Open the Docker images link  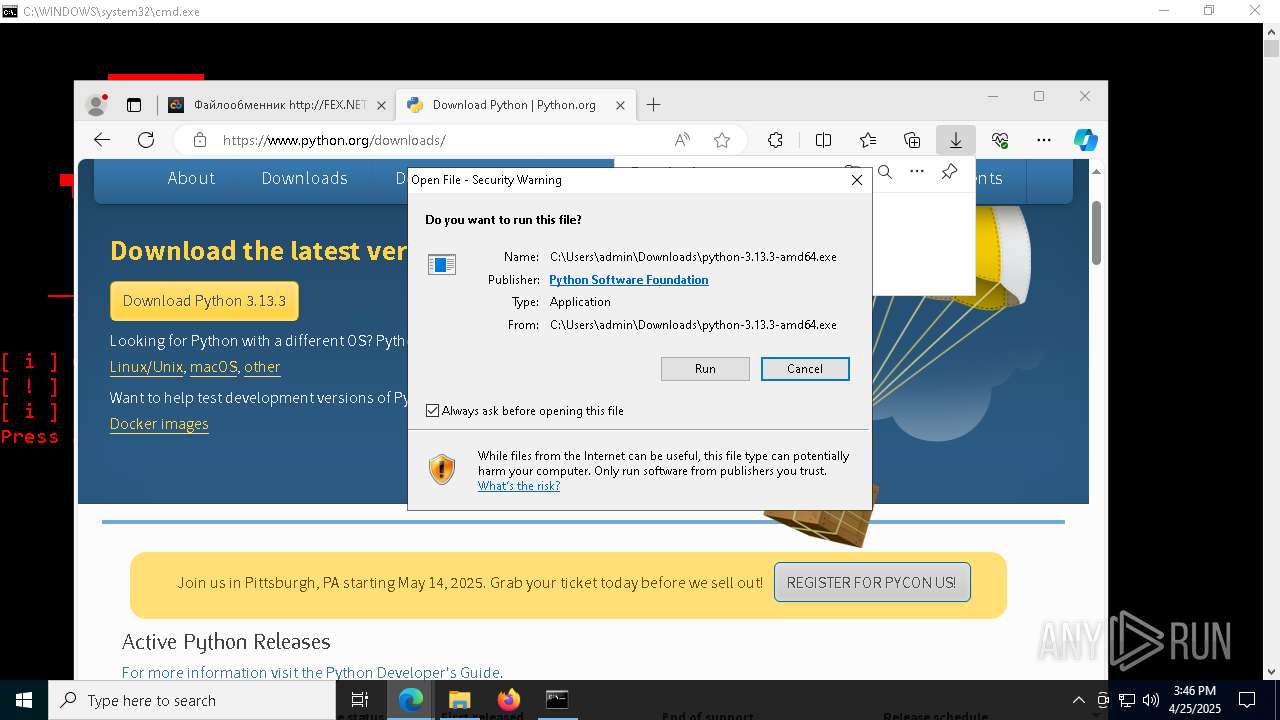coord(159,424)
